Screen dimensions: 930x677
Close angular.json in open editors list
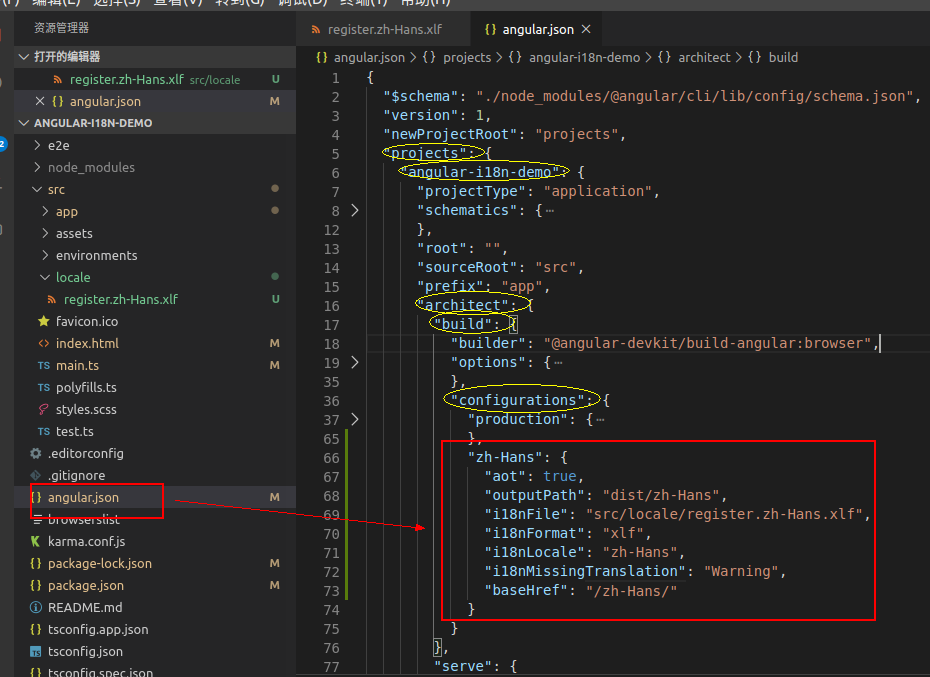point(39,101)
